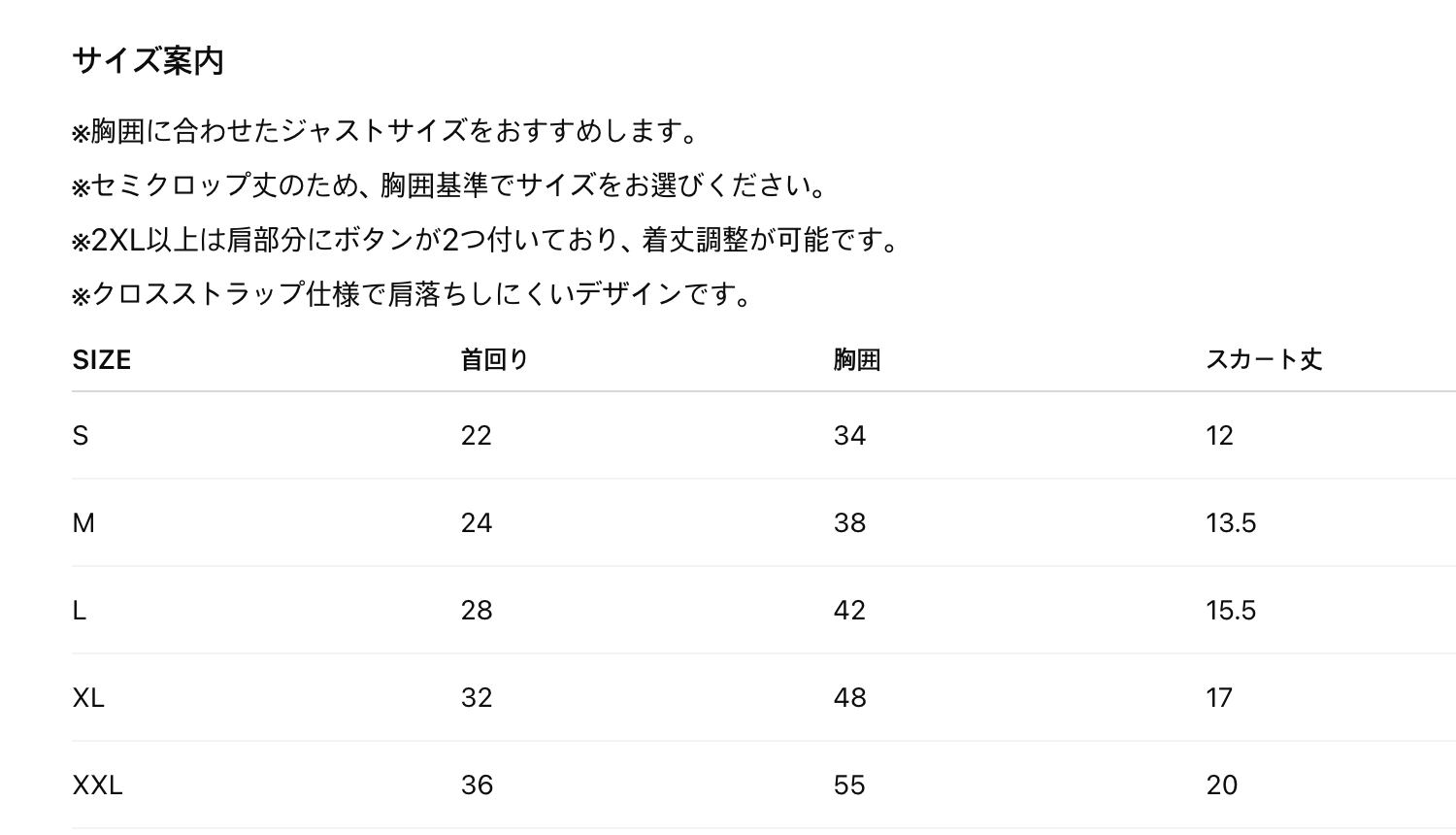Image resolution: width=1456 pixels, height=835 pixels.
Task: Select chest value 55 in XXL row
Action: coord(849,785)
